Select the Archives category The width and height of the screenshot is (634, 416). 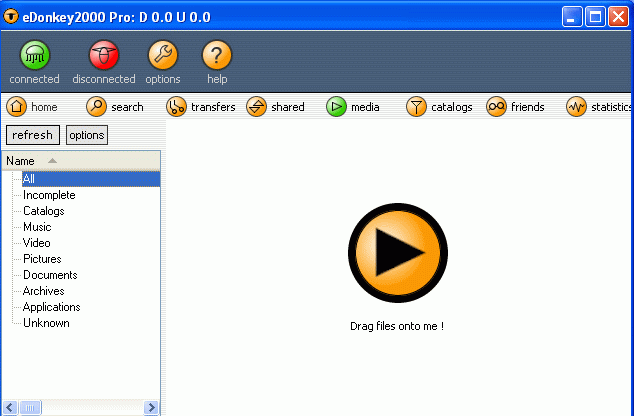pyautogui.click(x=44, y=291)
